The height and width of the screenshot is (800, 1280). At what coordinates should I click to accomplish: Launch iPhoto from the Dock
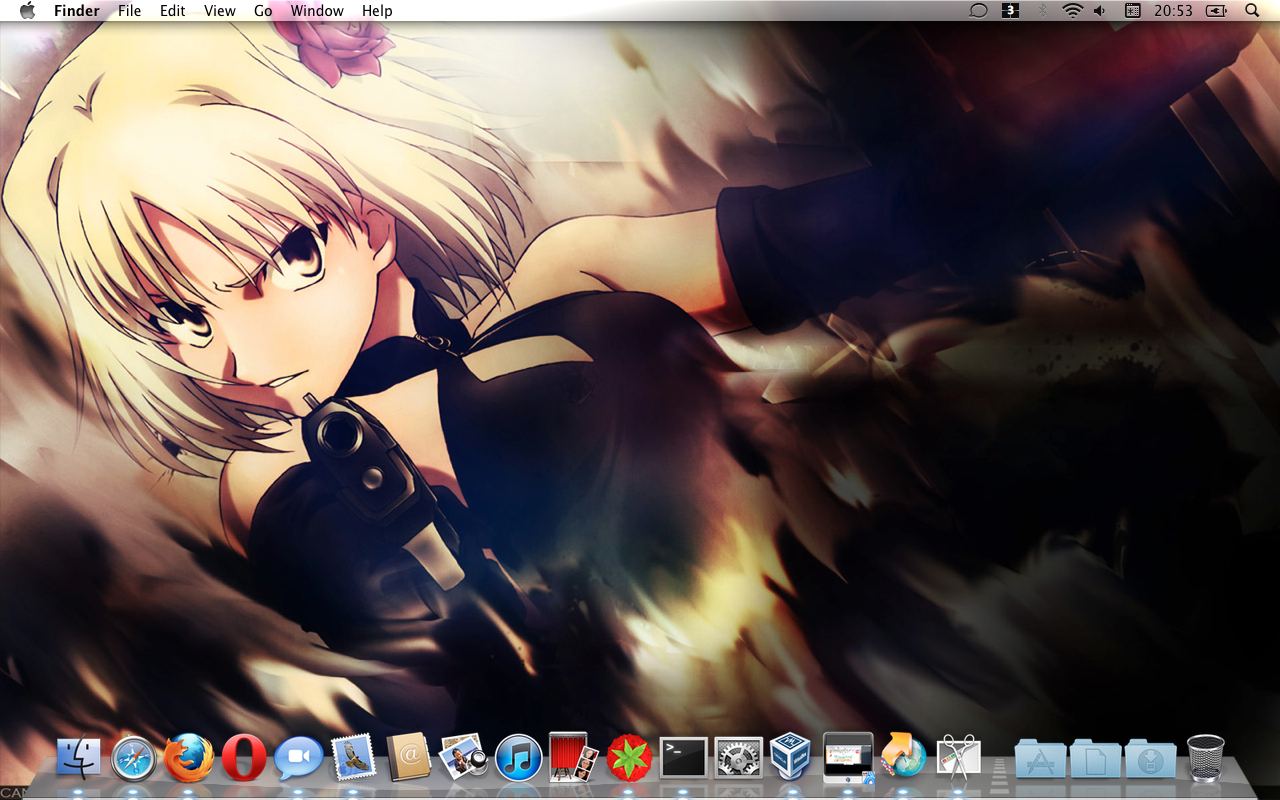(463, 758)
